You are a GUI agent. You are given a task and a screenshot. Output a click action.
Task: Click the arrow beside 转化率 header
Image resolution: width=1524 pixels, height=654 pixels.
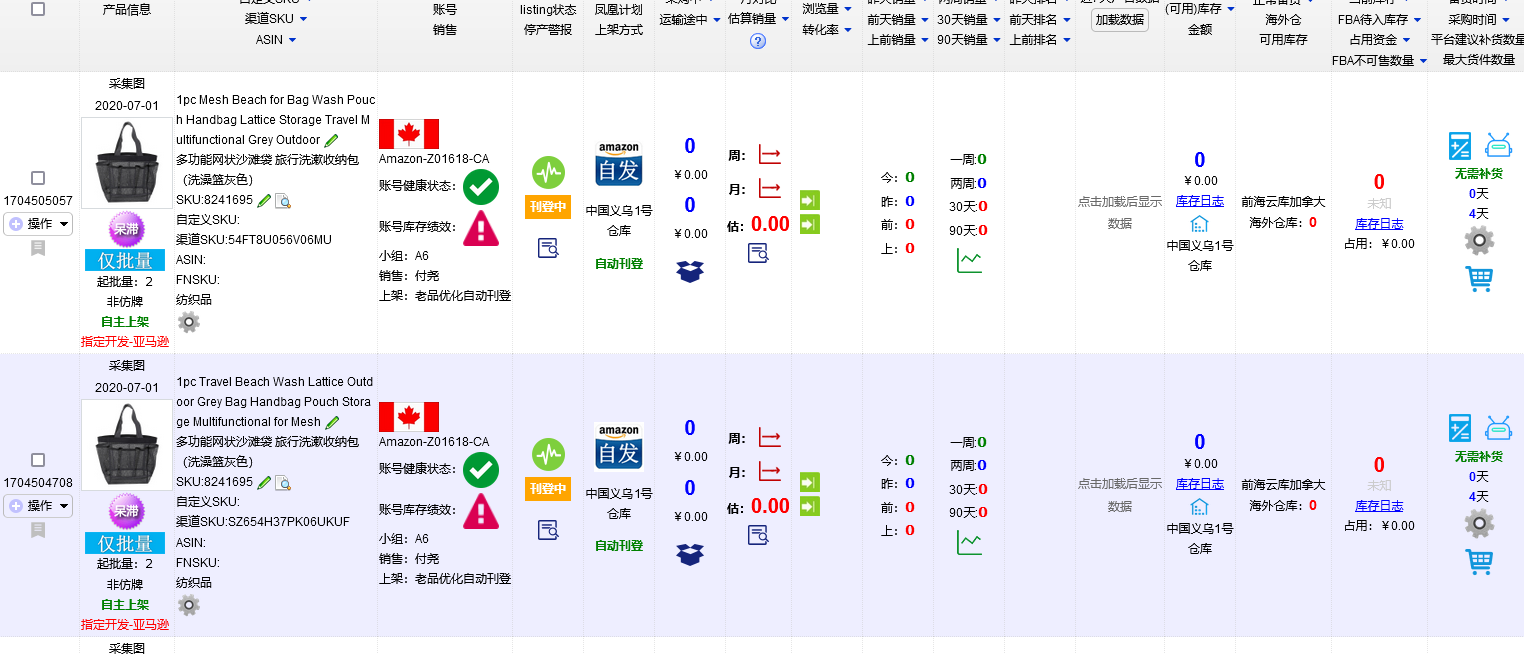848,30
